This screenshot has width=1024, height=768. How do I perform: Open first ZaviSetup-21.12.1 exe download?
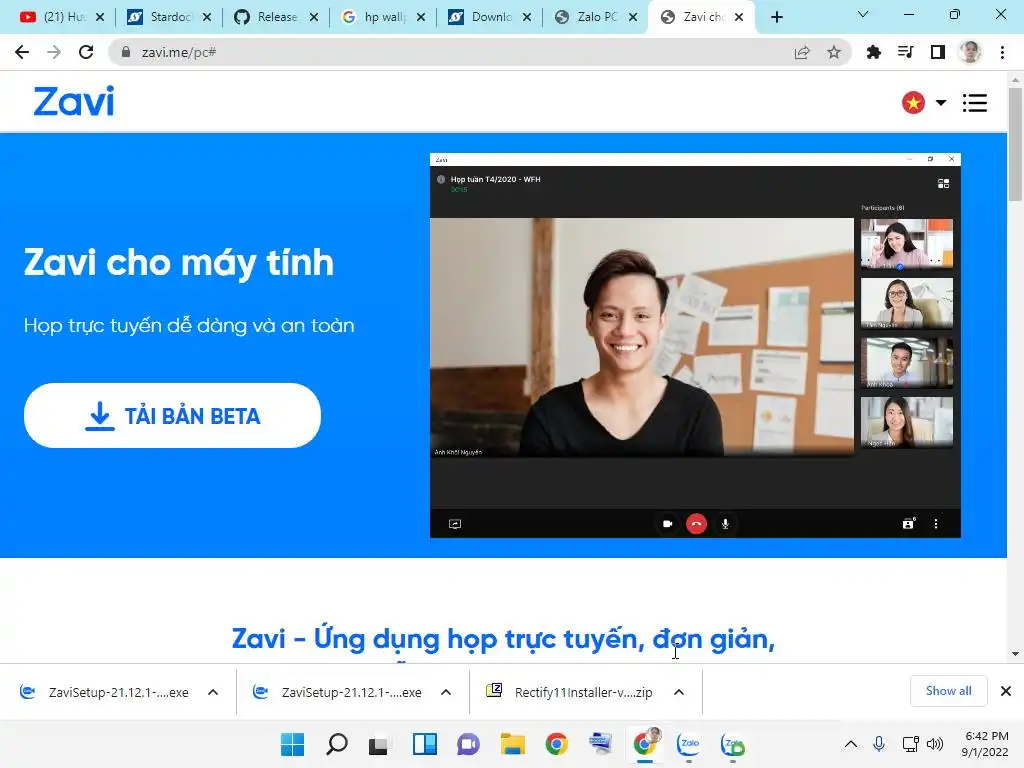pyautogui.click(x=104, y=692)
